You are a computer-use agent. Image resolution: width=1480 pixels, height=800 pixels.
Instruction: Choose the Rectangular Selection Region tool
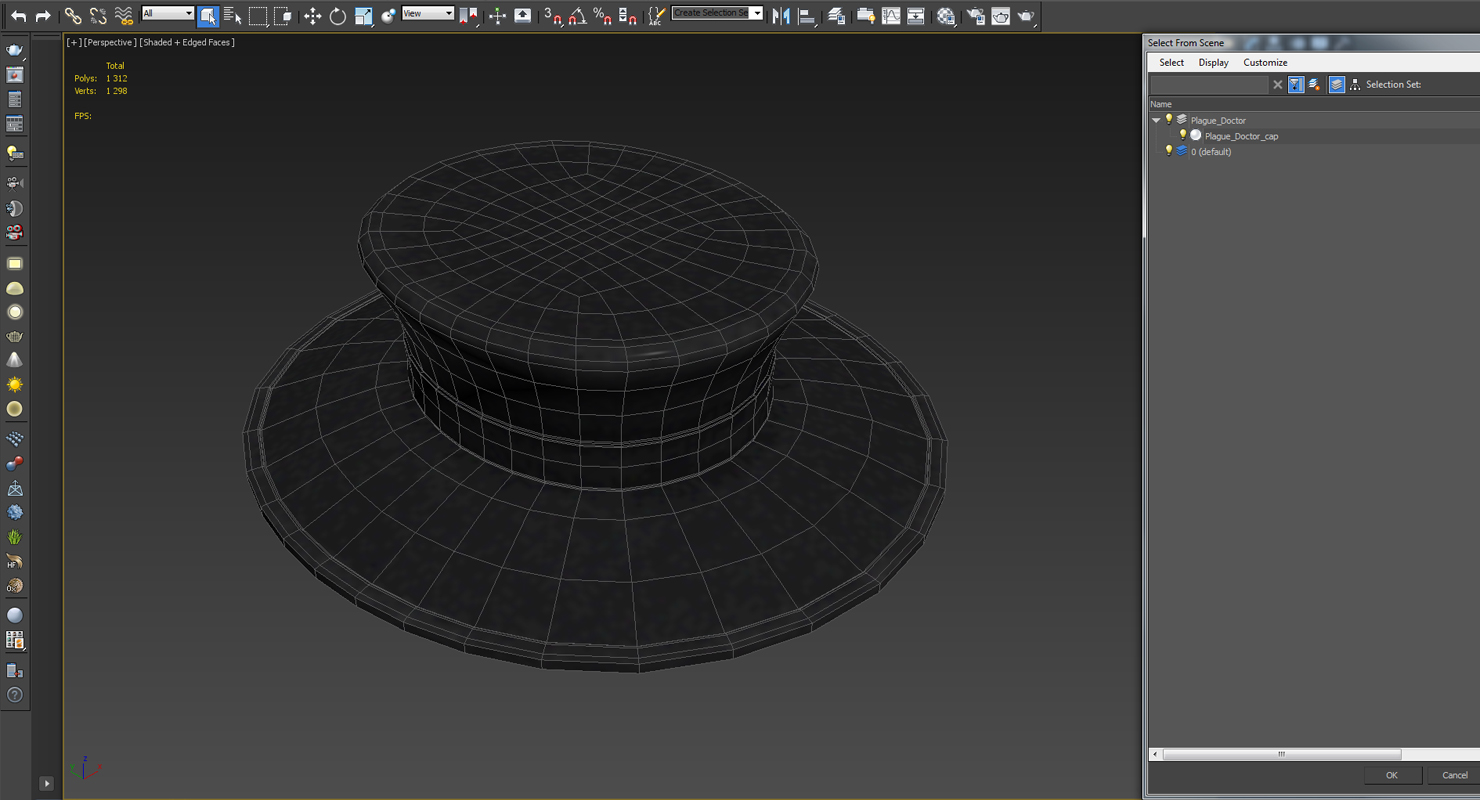point(258,16)
